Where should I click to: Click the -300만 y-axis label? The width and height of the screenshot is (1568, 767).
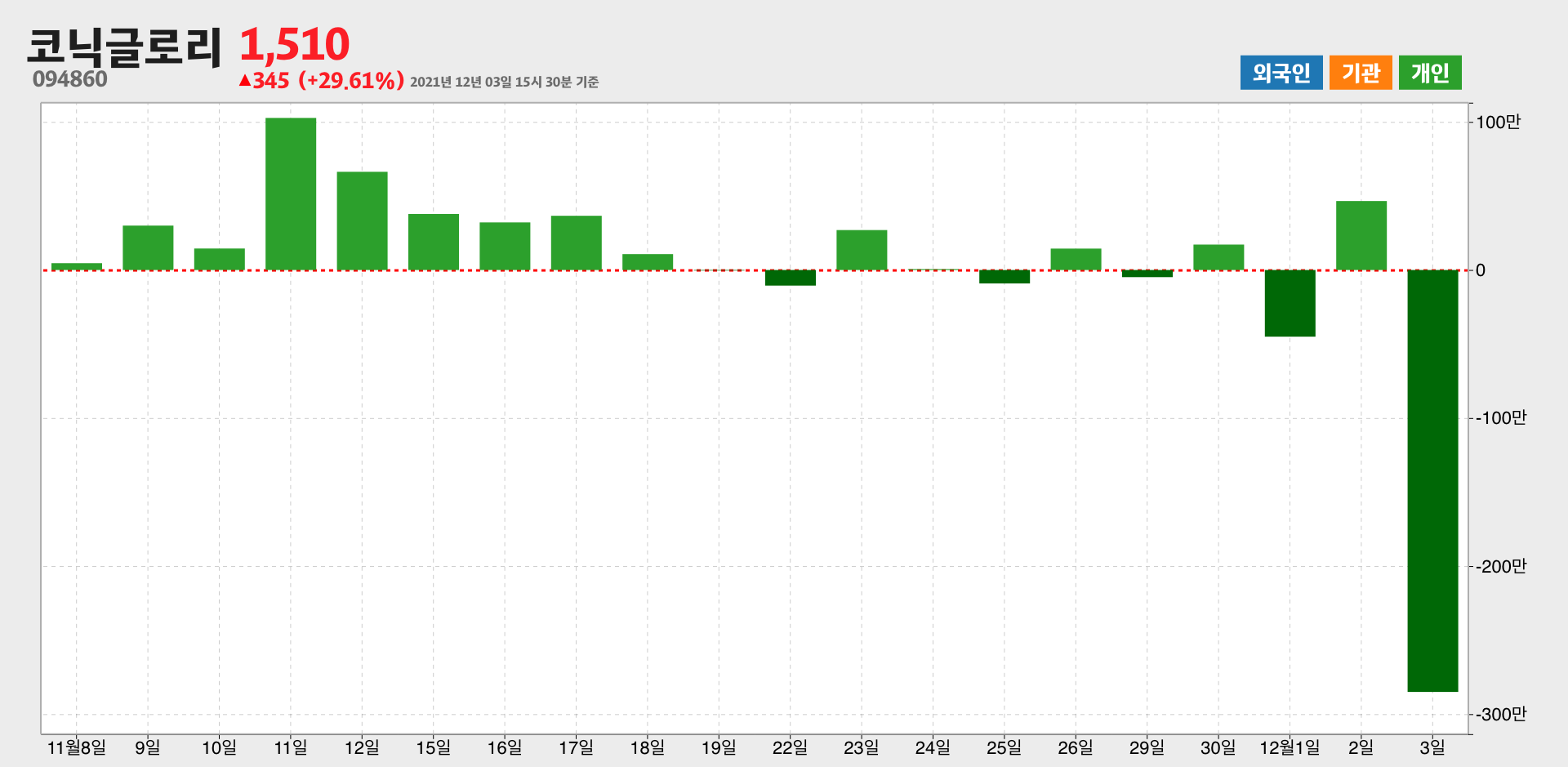(x=1501, y=715)
